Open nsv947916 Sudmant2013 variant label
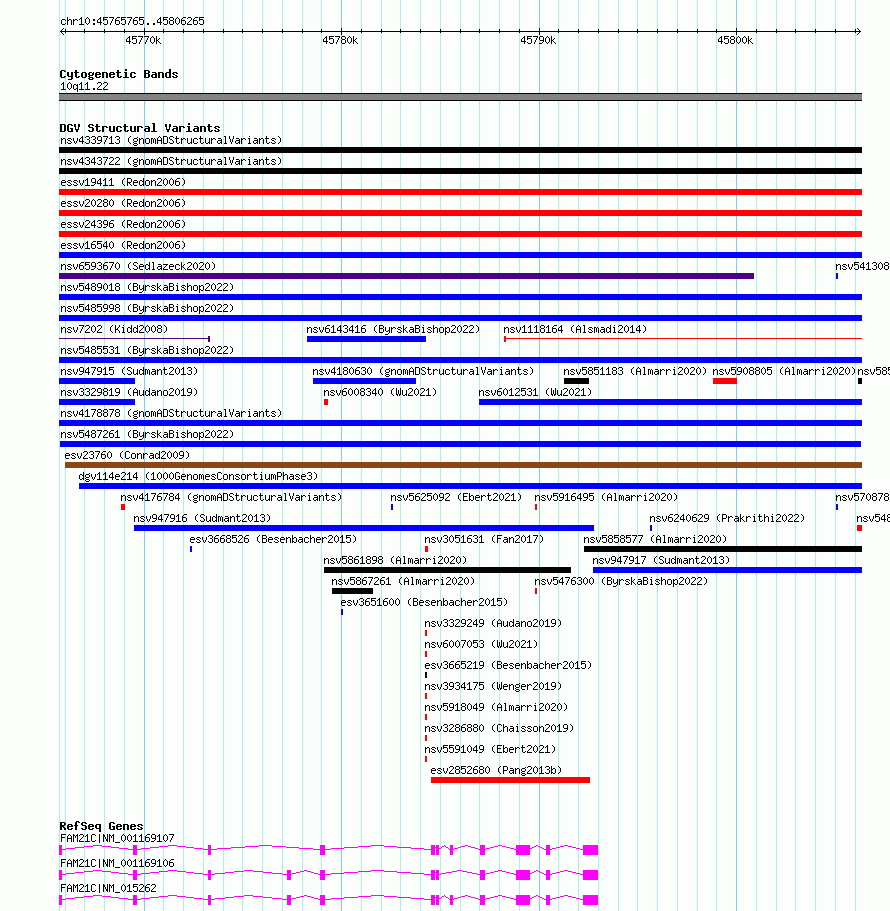The height and width of the screenshot is (911, 890). (x=202, y=518)
